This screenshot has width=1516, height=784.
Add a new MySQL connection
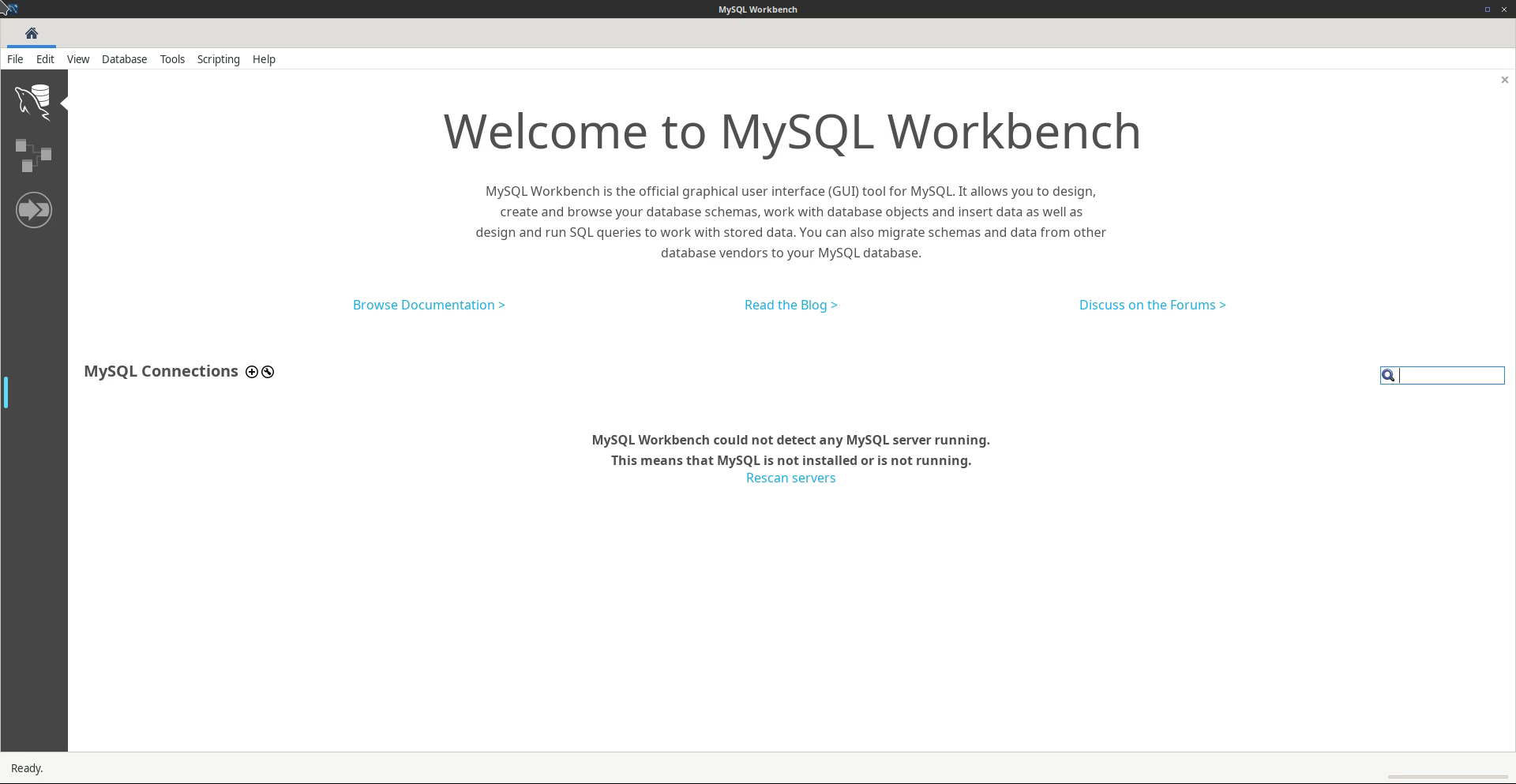tap(251, 372)
